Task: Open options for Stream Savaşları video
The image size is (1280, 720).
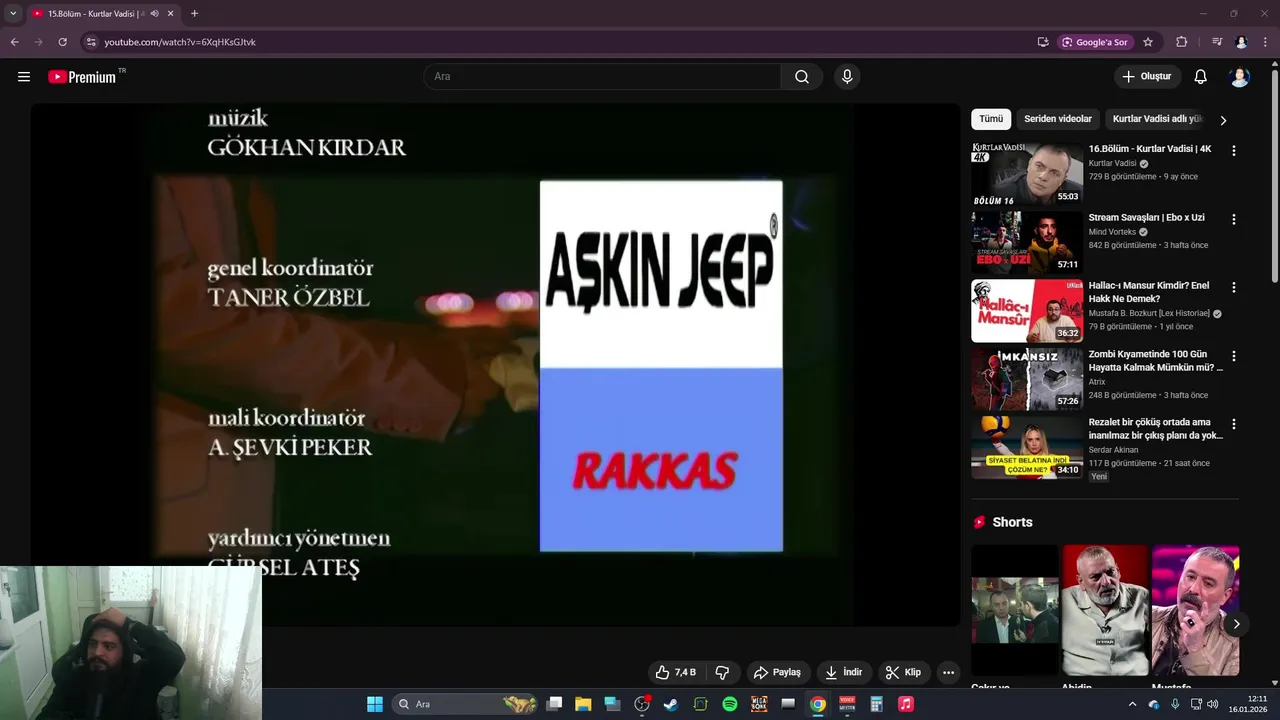Action: click(x=1233, y=219)
